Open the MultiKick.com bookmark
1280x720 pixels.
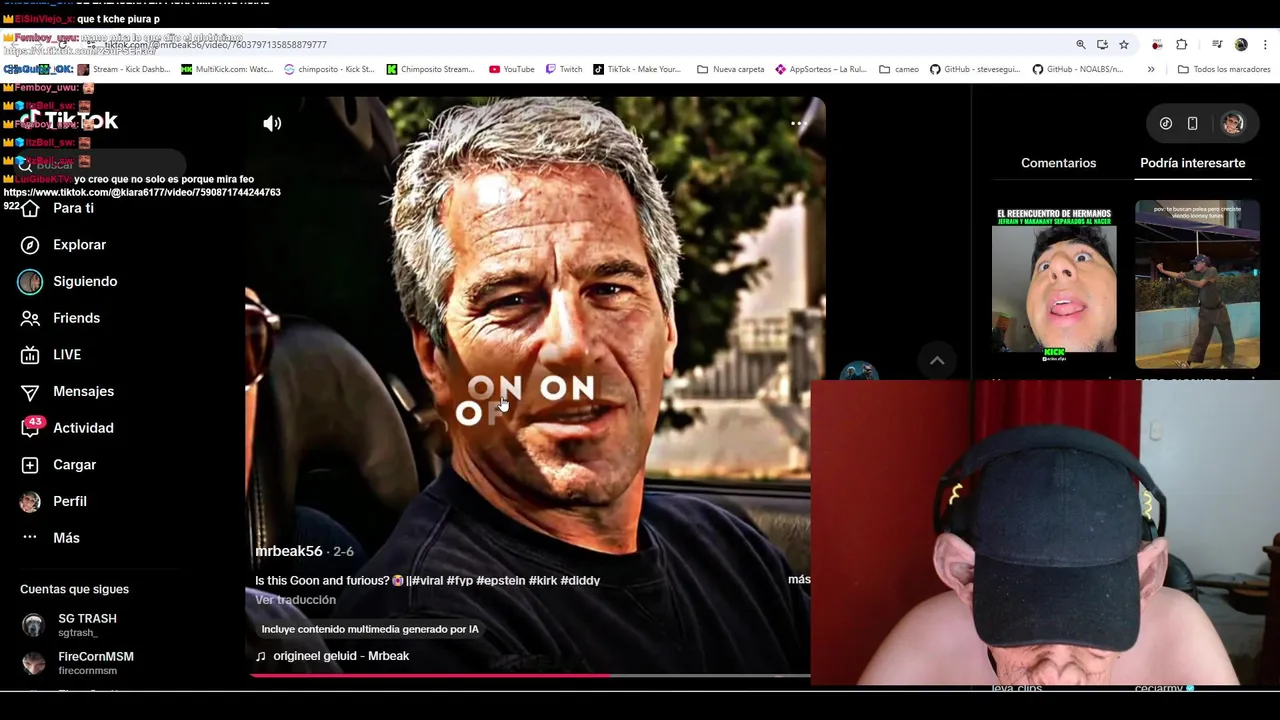point(227,69)
